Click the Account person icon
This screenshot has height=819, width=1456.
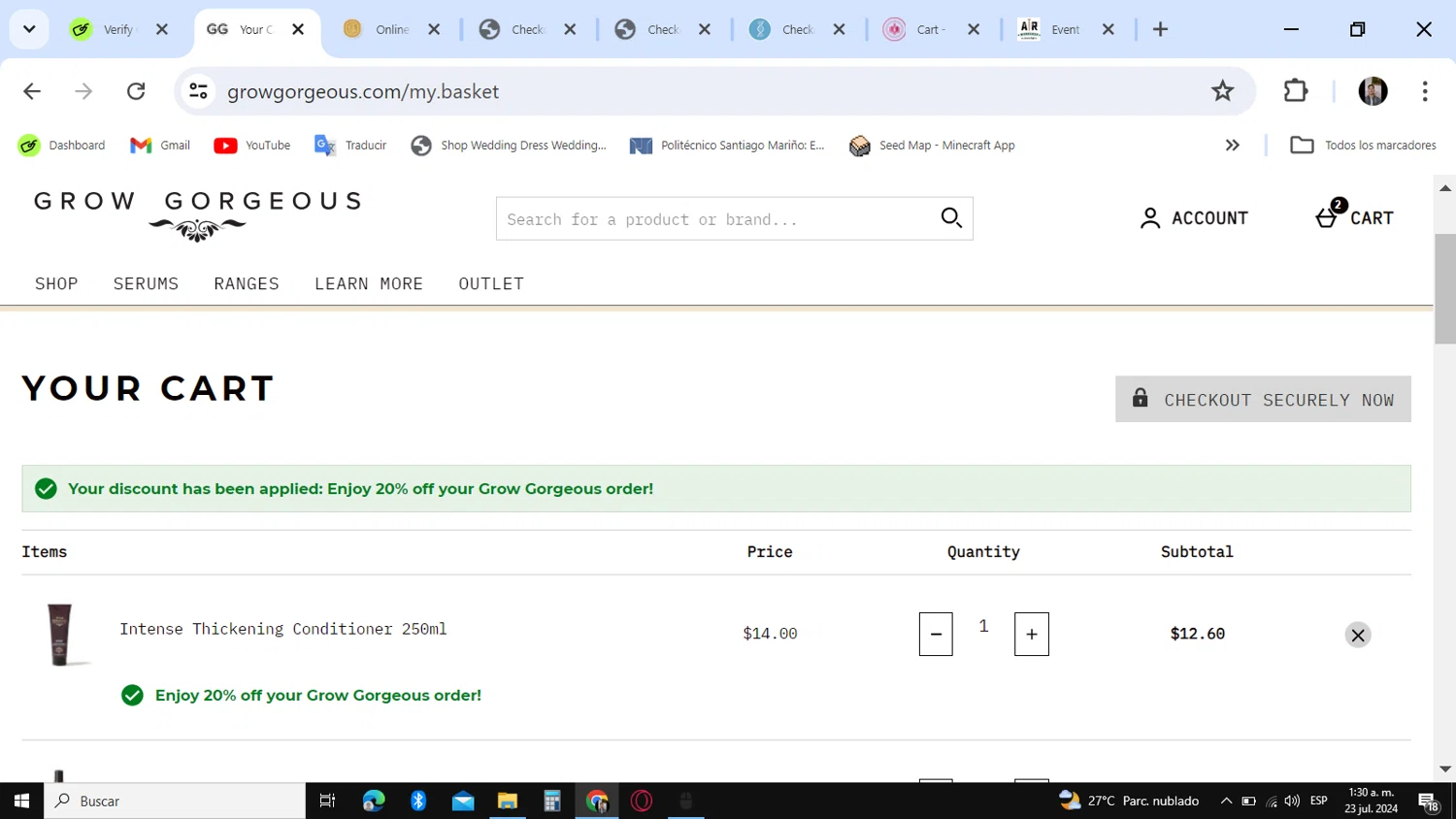1149,218
